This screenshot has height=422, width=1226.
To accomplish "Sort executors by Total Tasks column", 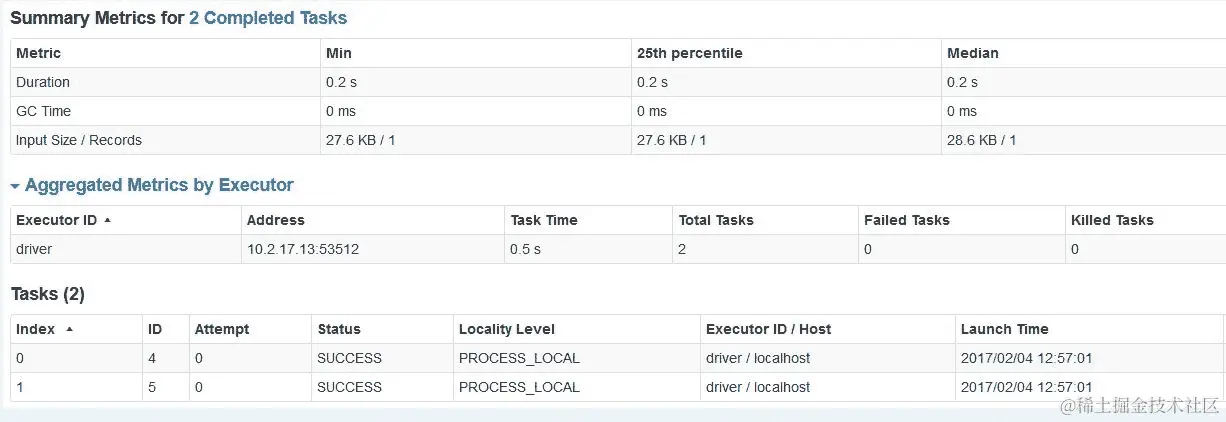I will pyautogui.click(x=716, y=220).
